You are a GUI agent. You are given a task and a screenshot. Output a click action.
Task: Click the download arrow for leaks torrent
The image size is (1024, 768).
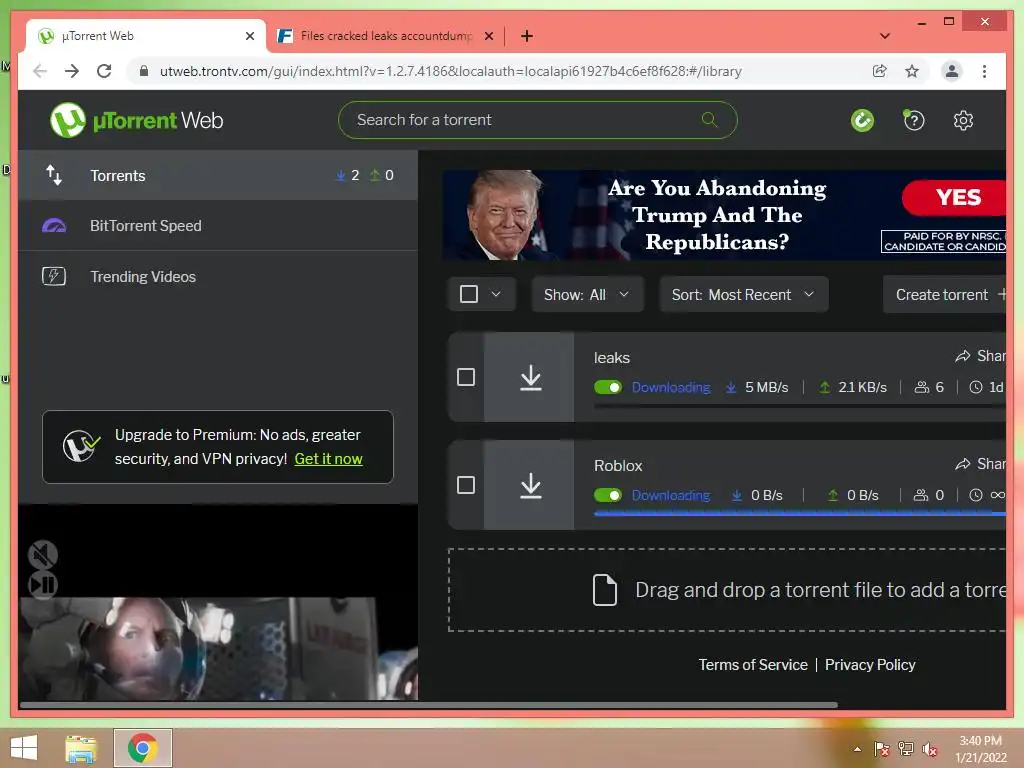point(530,377)
